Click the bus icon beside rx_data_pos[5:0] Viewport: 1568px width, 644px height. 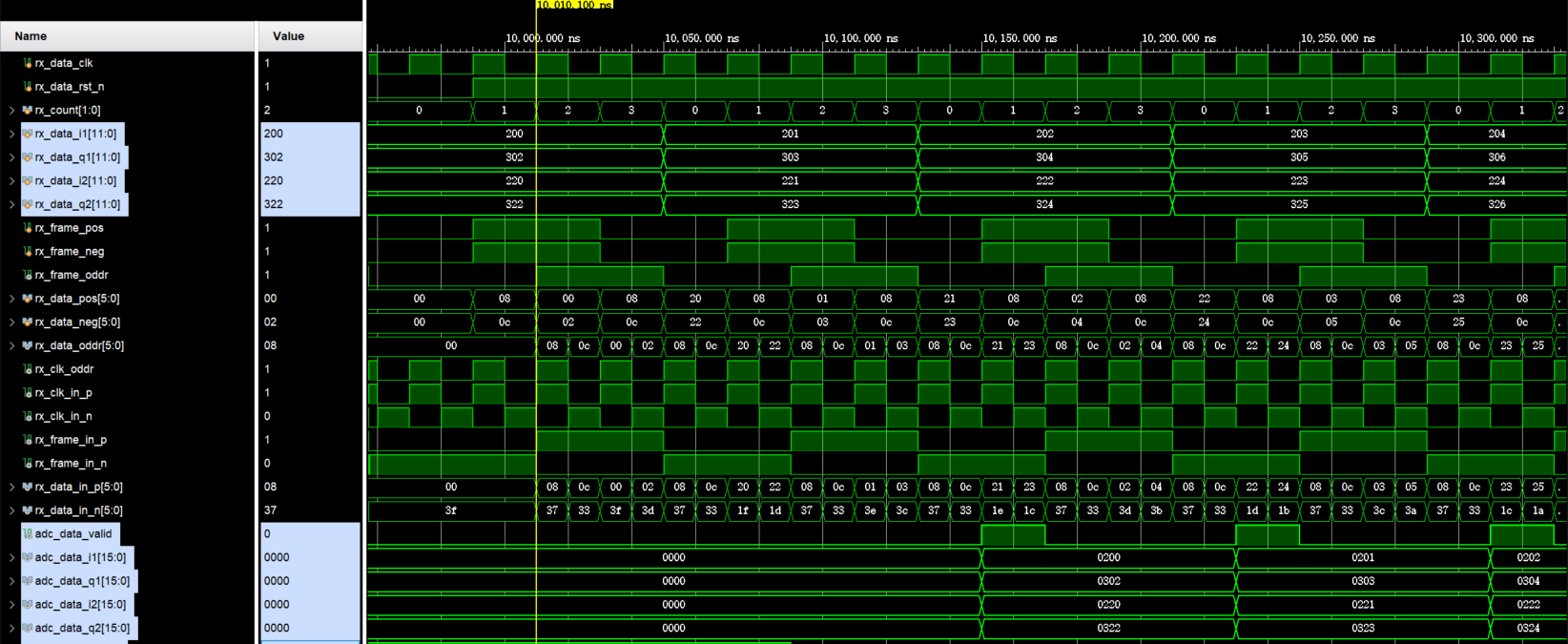click(28, 299)
